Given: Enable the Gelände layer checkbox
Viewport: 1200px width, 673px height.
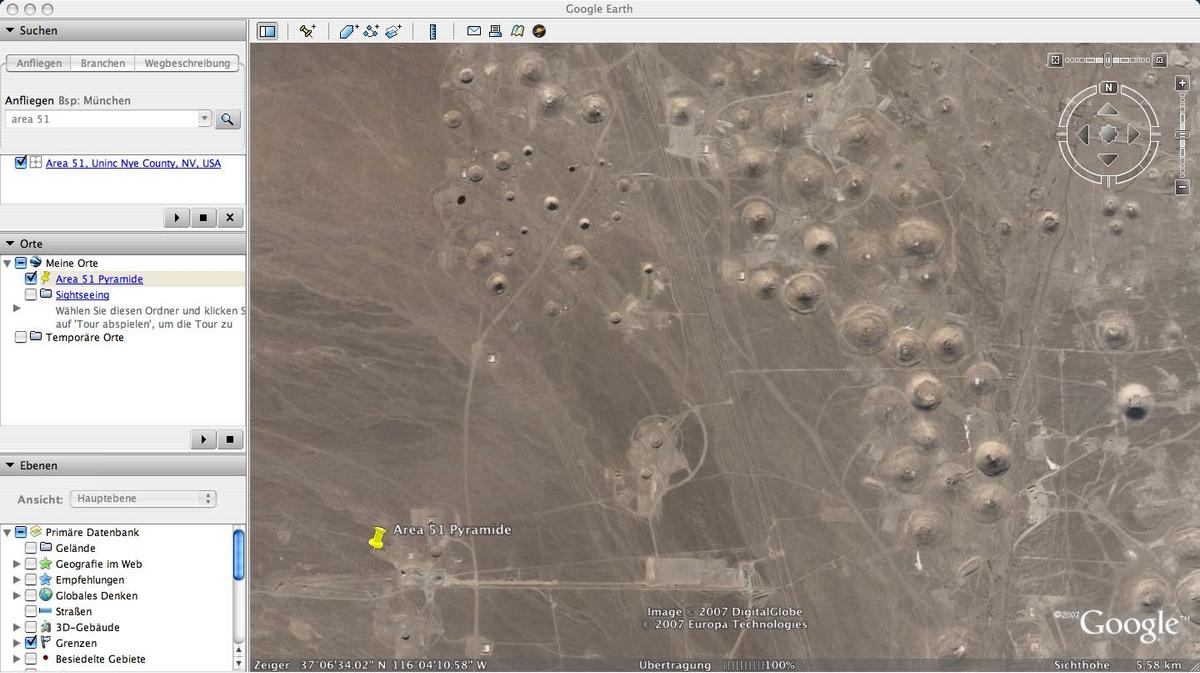Looking at the screenshot, I should pos(31,548).
